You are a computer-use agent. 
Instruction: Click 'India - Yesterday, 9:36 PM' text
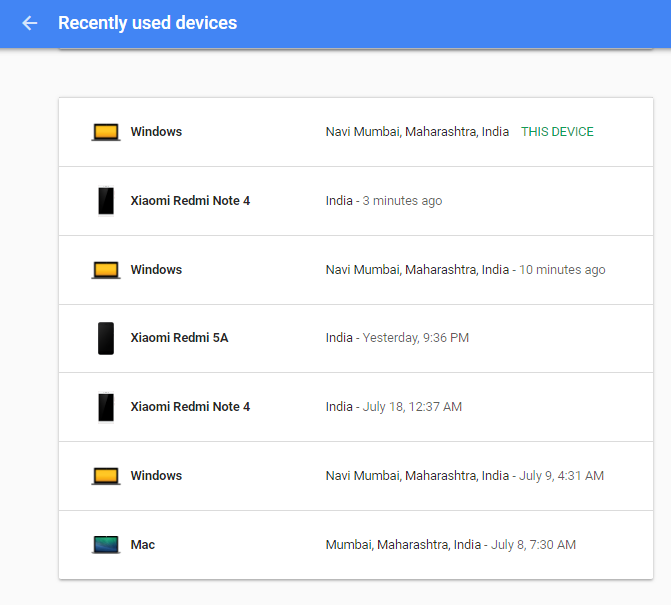coord(397,338)
